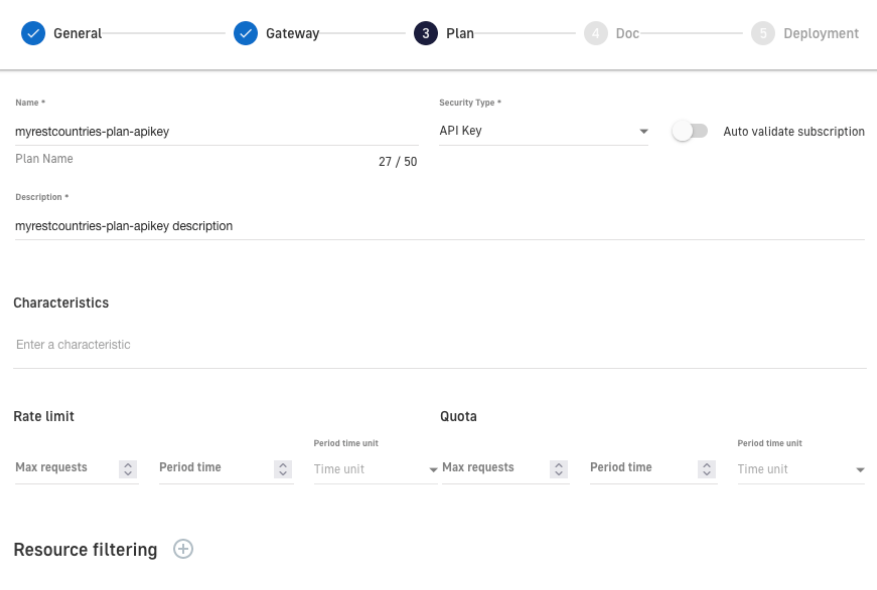Add a resource filtering rule with plus icon
Image resolution: width=877 pixels, height=590 pixels.
click(183, 549)
